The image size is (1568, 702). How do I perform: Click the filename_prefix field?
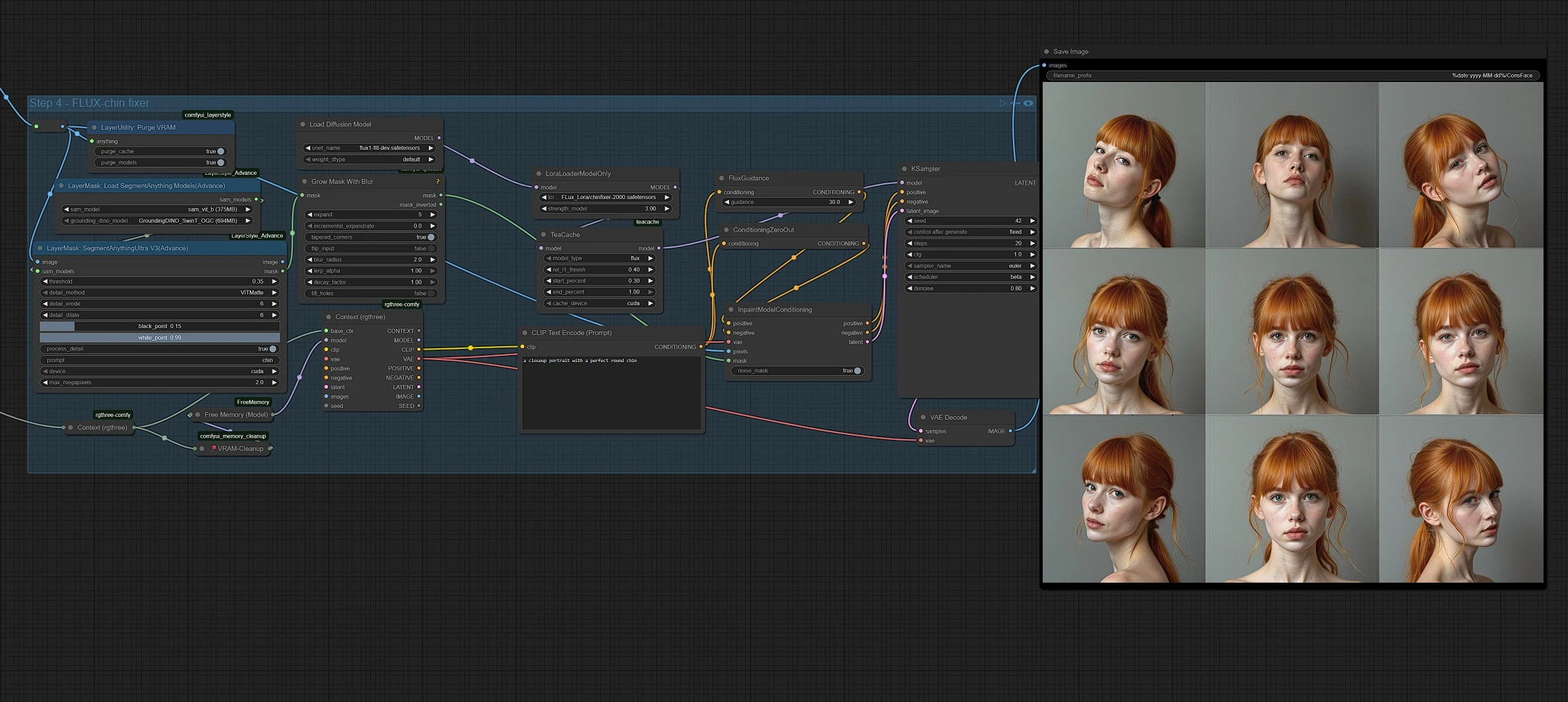click(1293, 76)
